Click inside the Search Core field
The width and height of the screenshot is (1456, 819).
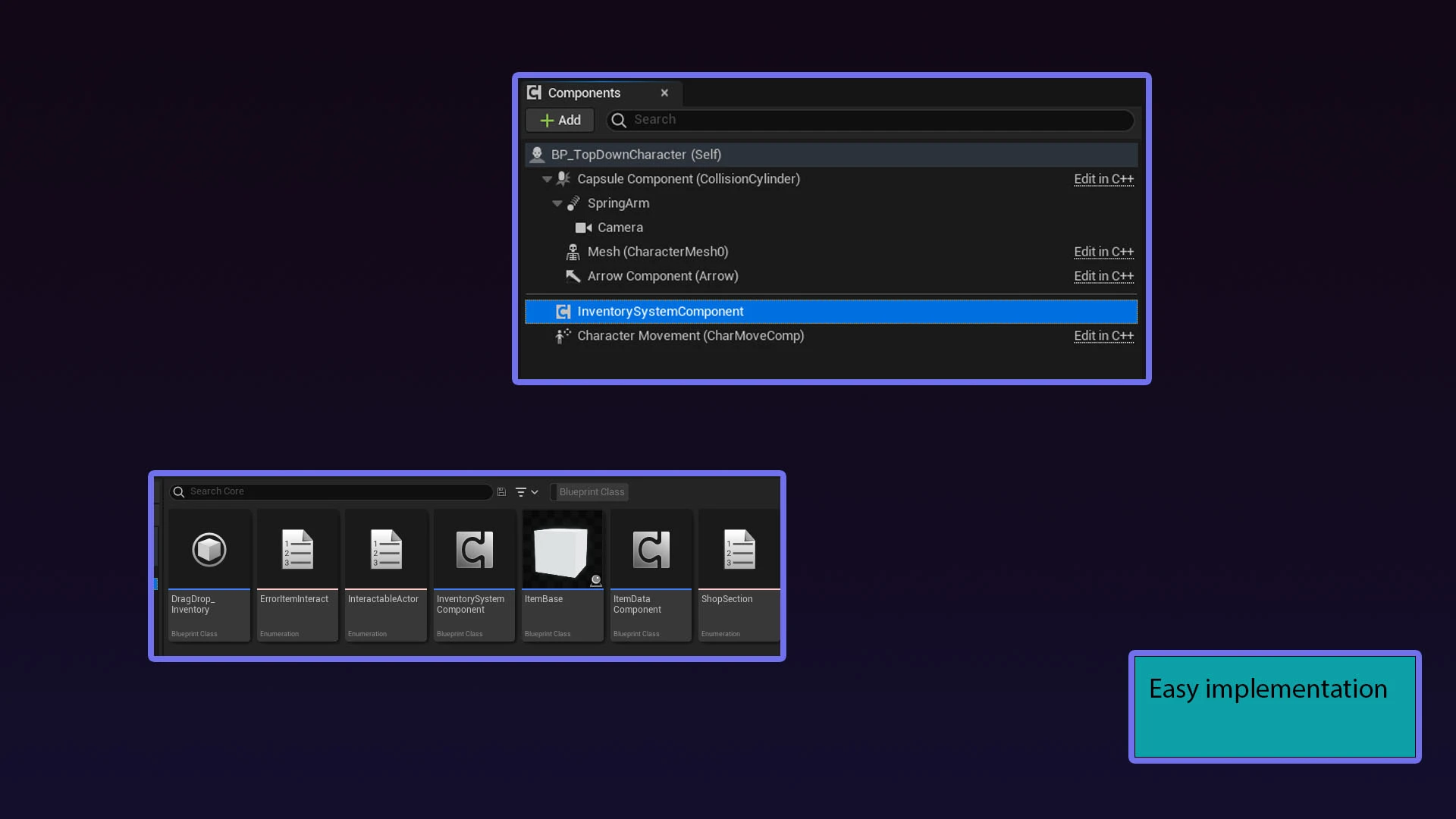pos(334,491)
